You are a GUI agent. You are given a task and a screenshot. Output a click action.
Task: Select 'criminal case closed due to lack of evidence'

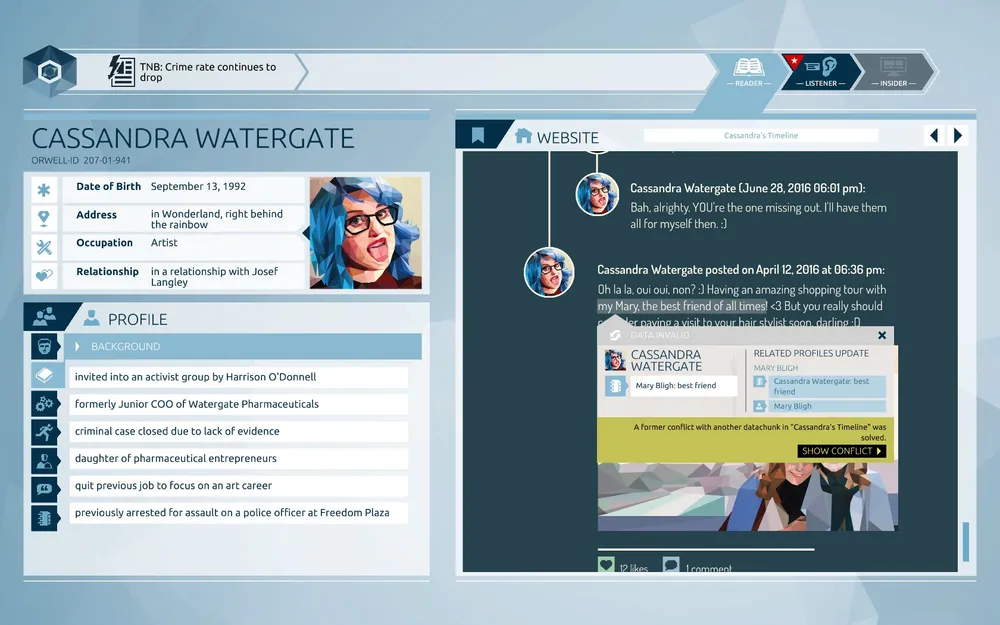239,431
